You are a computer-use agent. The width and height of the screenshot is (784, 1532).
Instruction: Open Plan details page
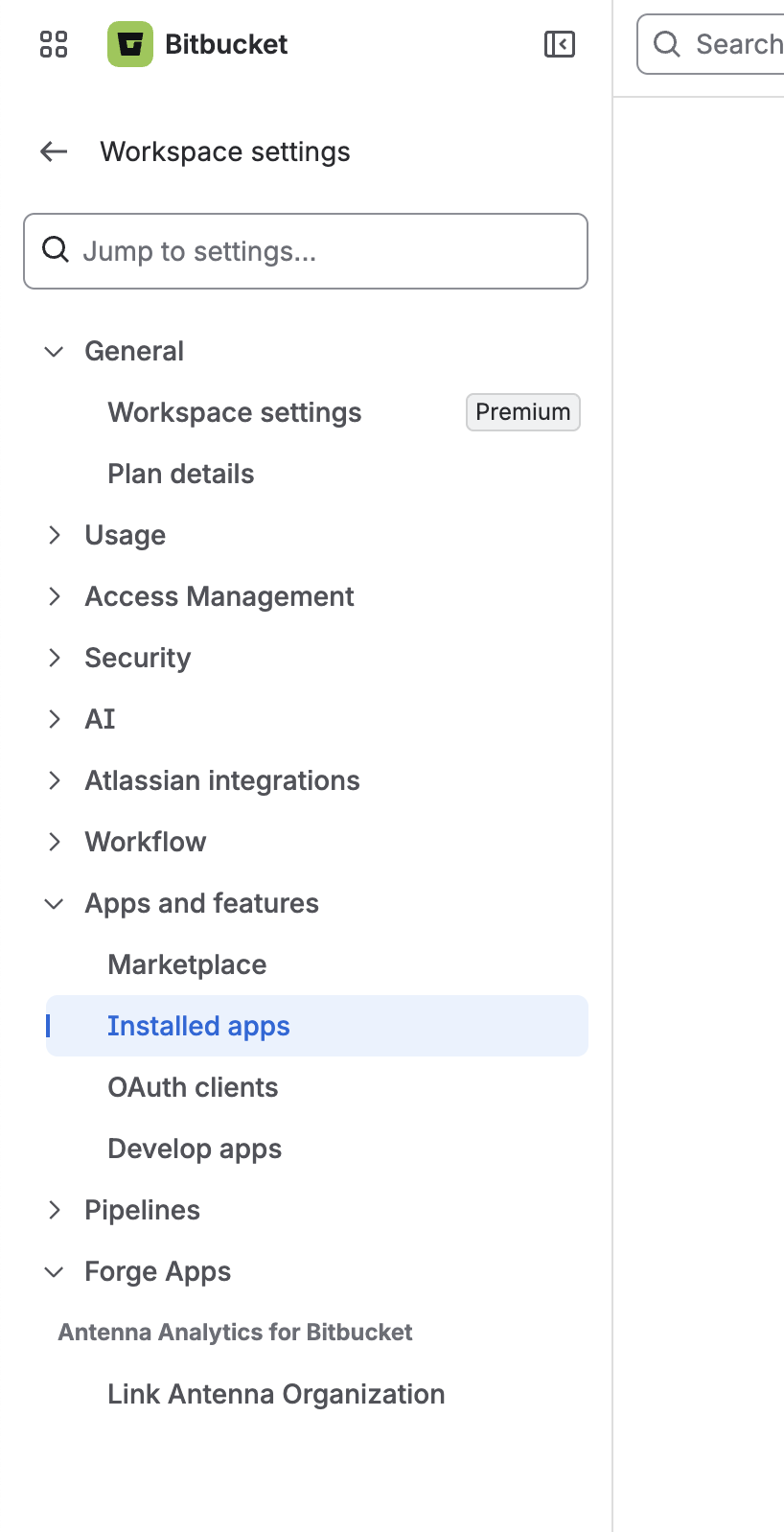pos(181,474)
